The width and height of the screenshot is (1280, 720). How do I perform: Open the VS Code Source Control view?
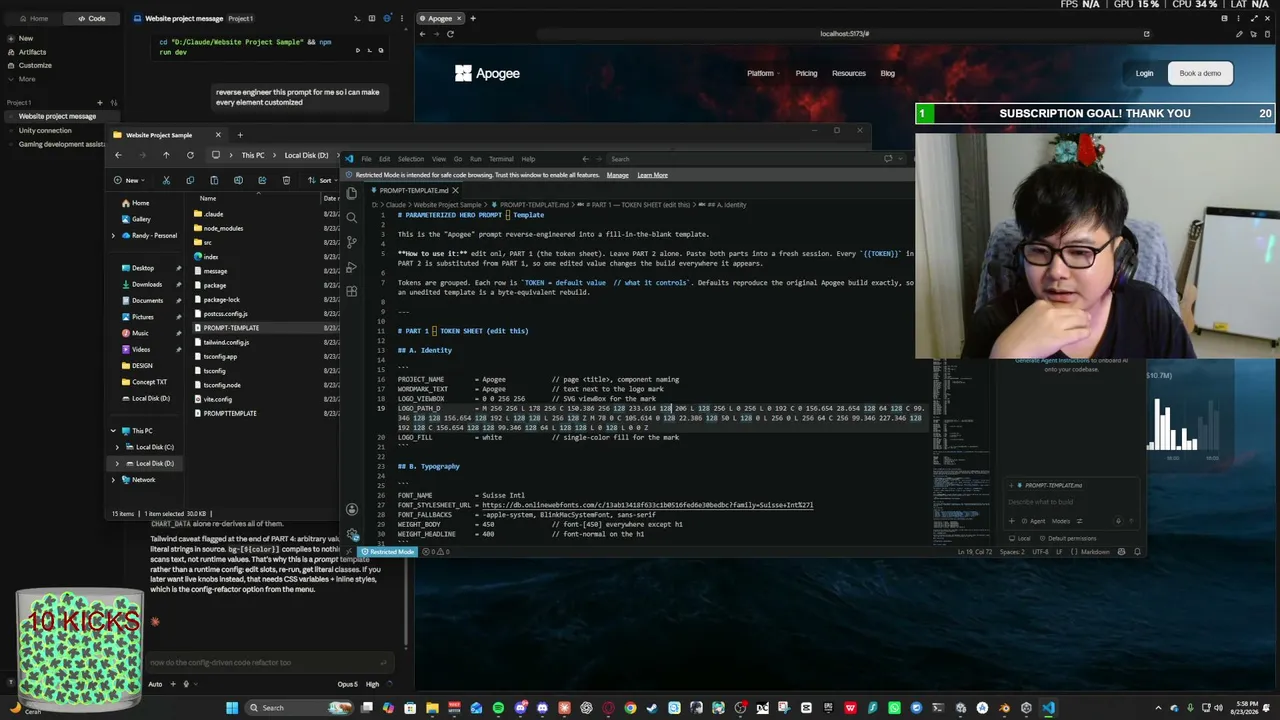coord(351,242)
